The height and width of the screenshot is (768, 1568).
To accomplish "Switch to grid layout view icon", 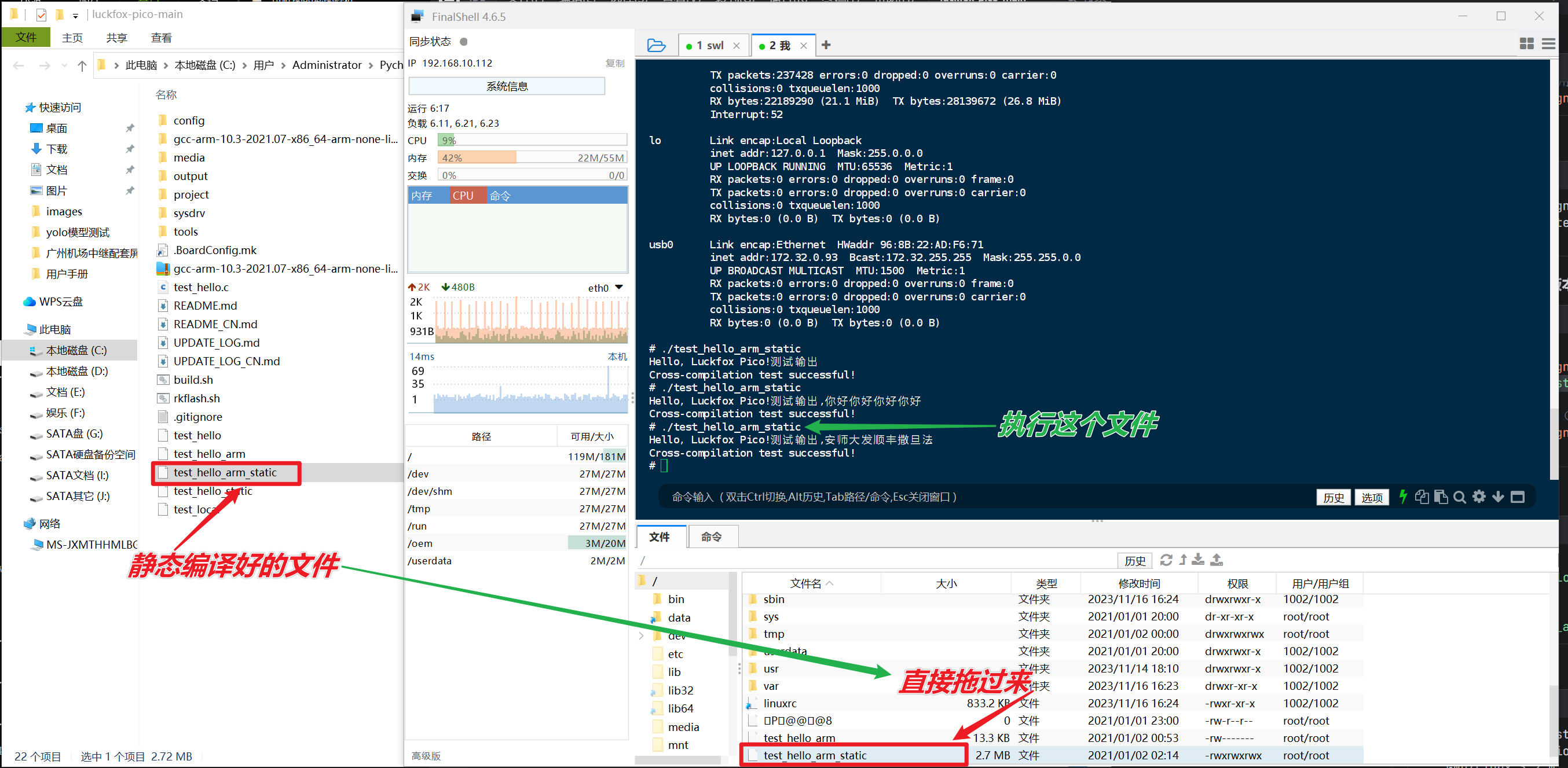I will pos(1526,44).
